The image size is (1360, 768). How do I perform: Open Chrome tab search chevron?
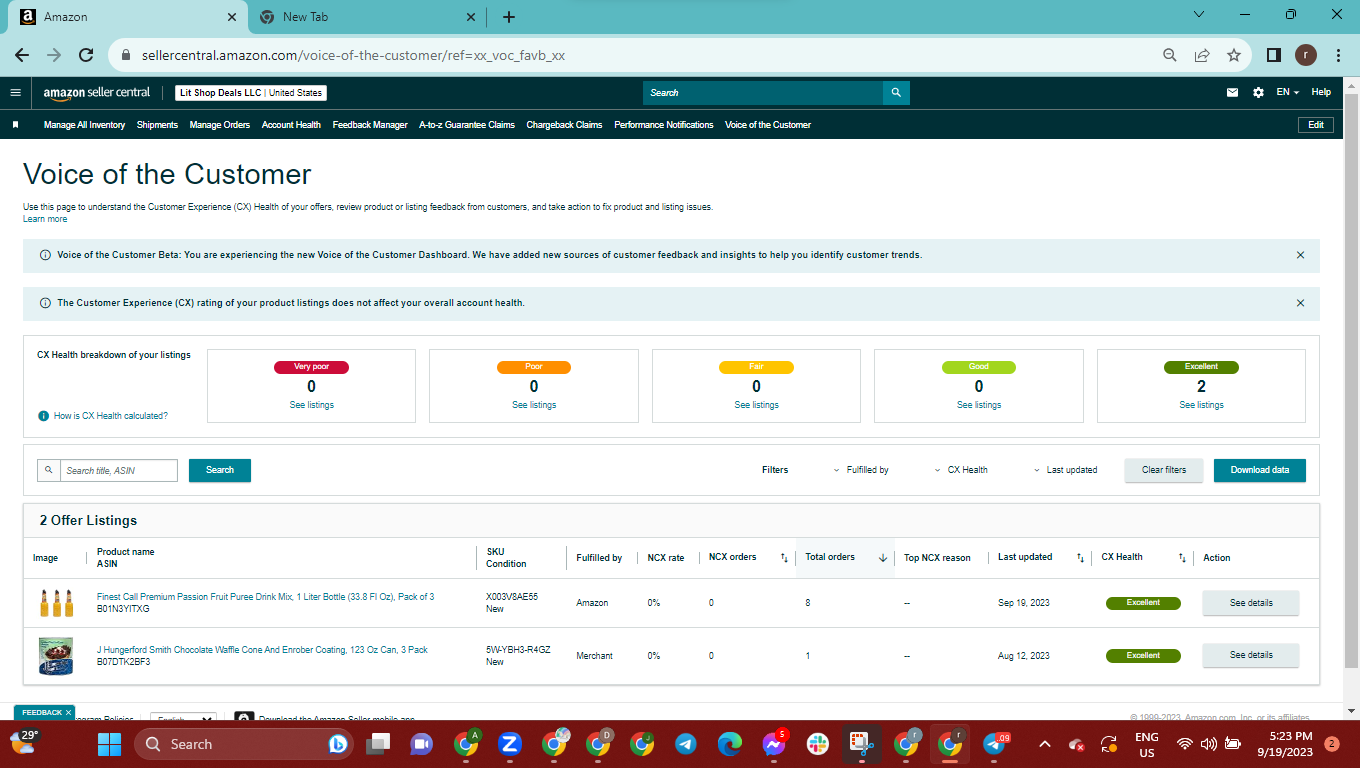pos(1200,15)
